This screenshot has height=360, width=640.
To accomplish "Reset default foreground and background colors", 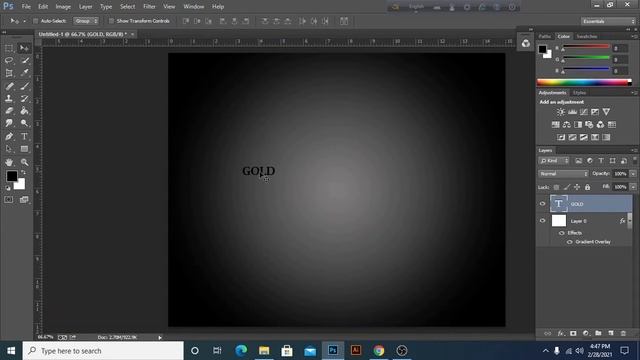I will click(x=8, y=188).
